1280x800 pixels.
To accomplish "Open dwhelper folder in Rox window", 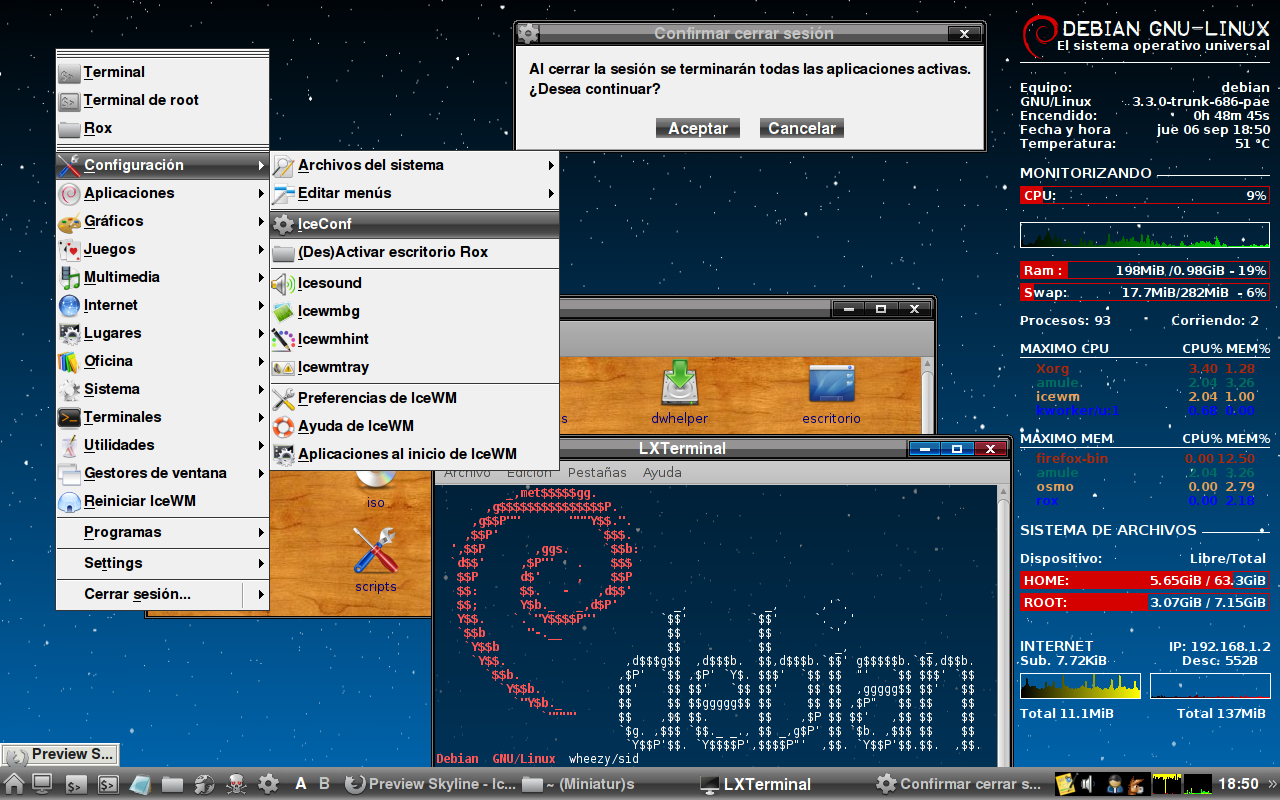I will tap(679, 393).
